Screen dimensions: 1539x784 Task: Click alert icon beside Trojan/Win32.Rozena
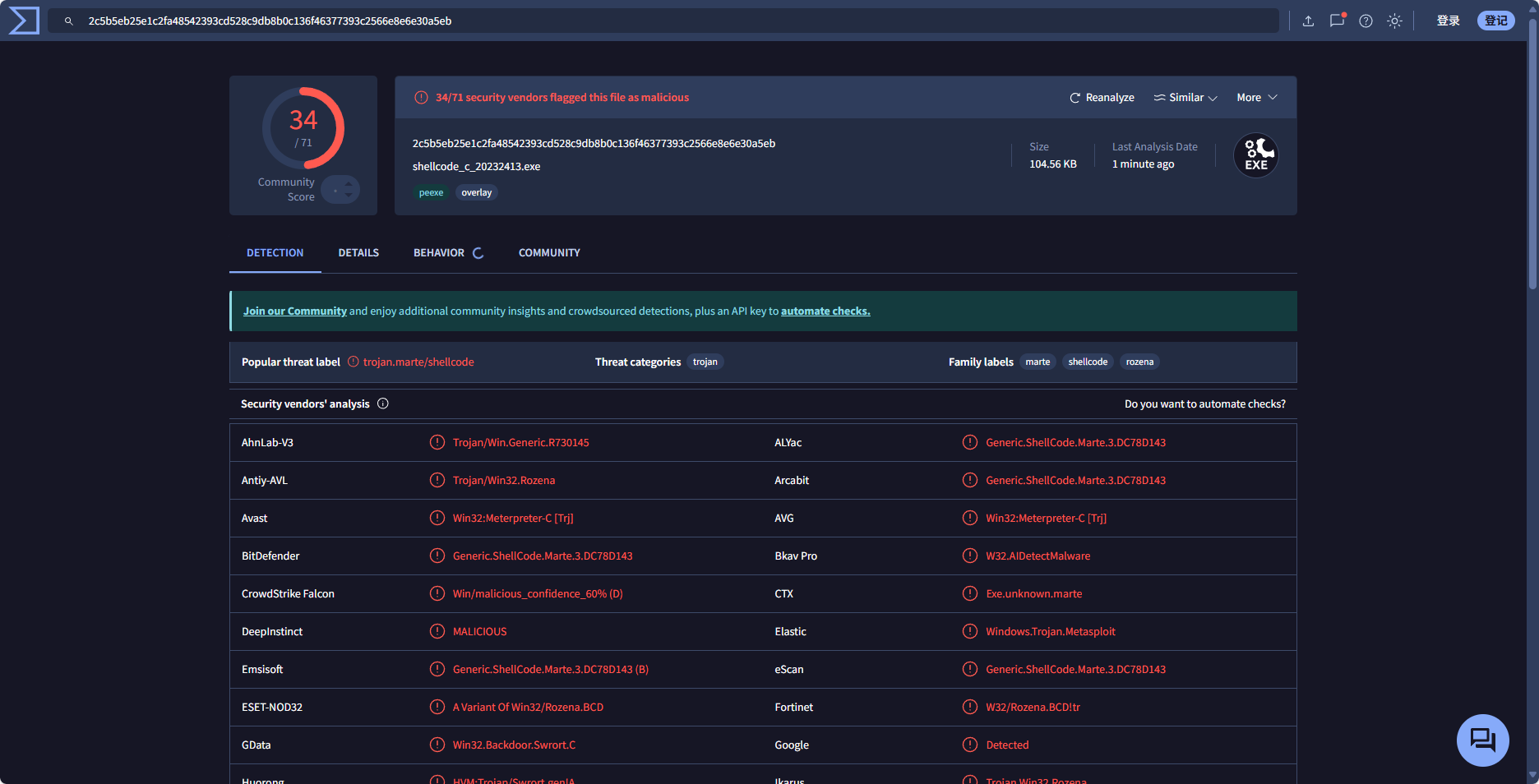click(x=437, y=480)
